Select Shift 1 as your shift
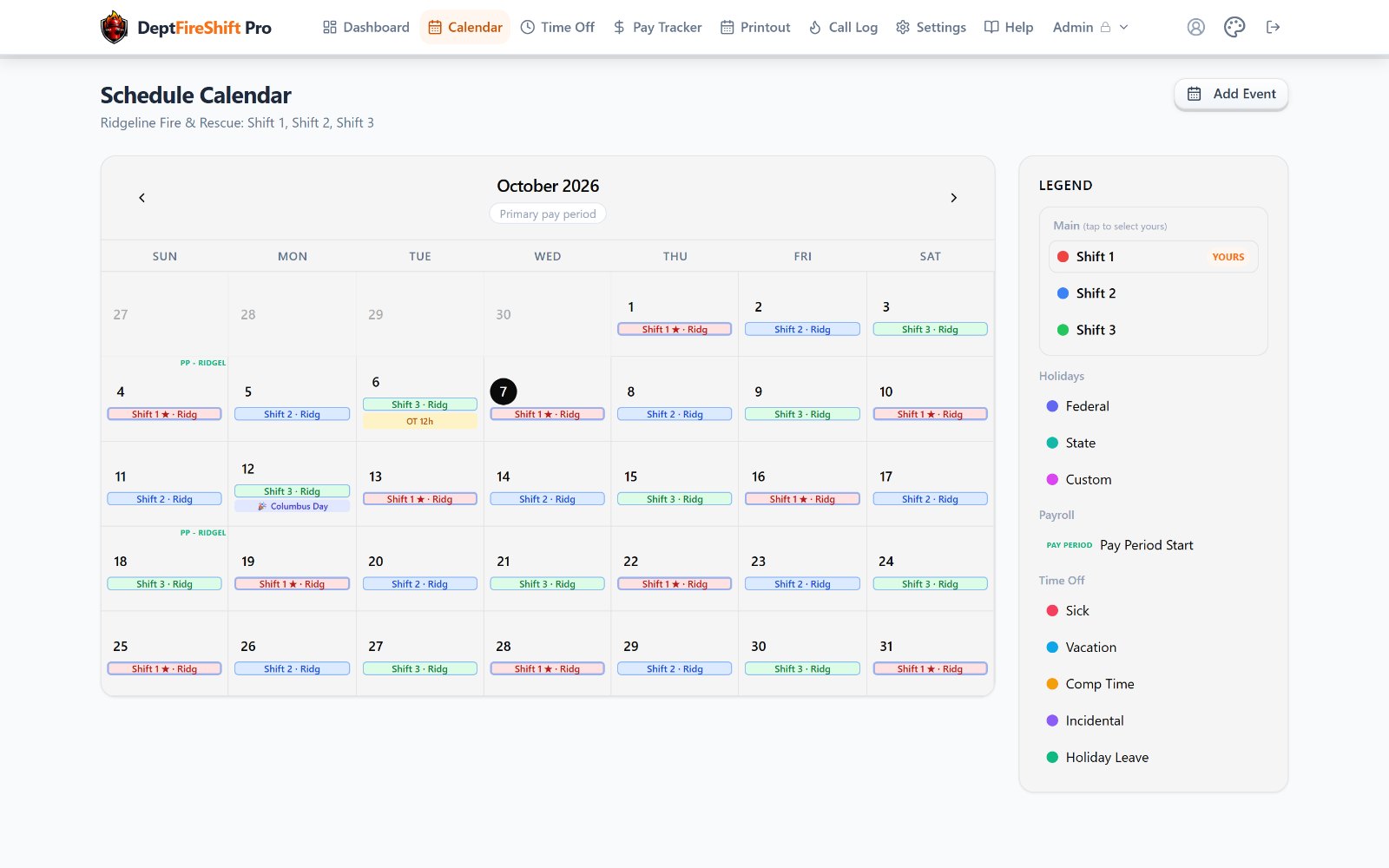The width and height of the screenshot is (1389, 868). (1153, 257)
